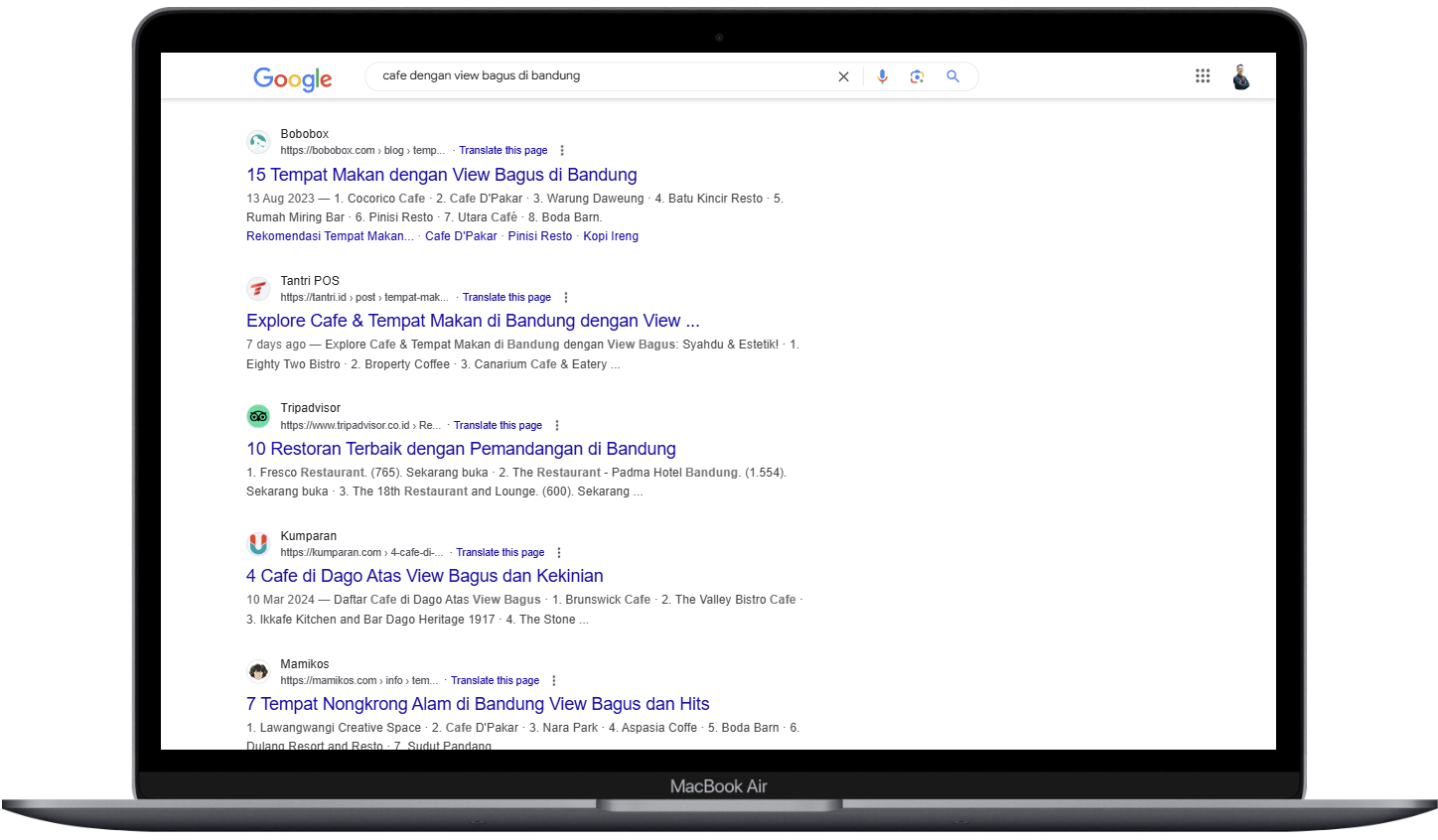Click the tripadvisor.co.id breadcrumb URL
The height and width of the screenshot is (840, 1438).
pos(360,425)
